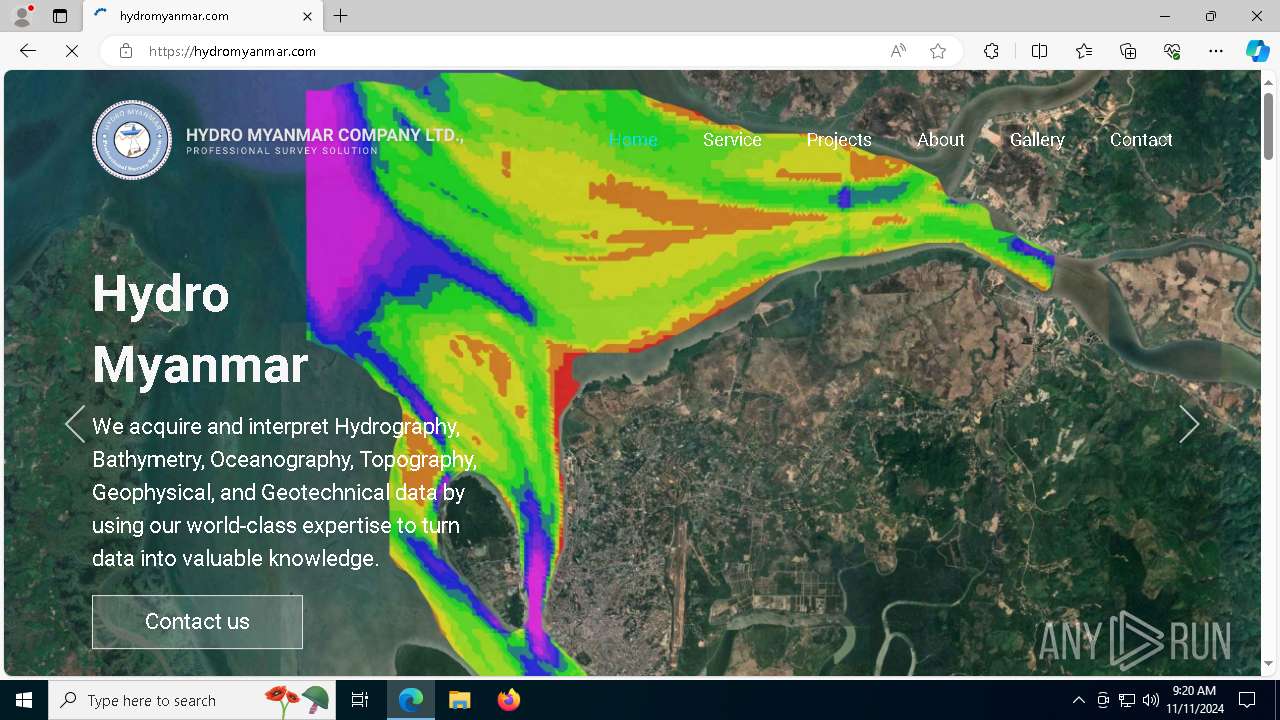Click the scrollbar down arrow

click(x=1268, y=664)
